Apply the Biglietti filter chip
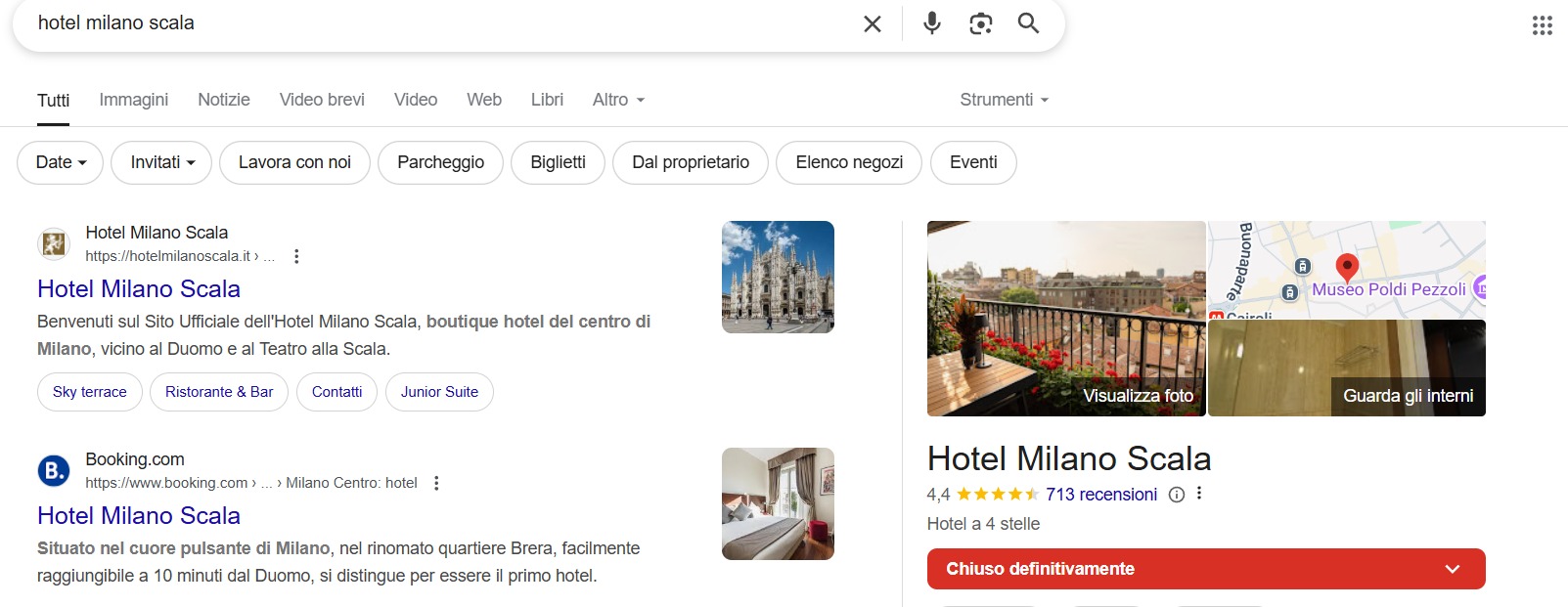The height and width of the screenshot is (607, 1568). pyautogui.click(x=558, y=162)
